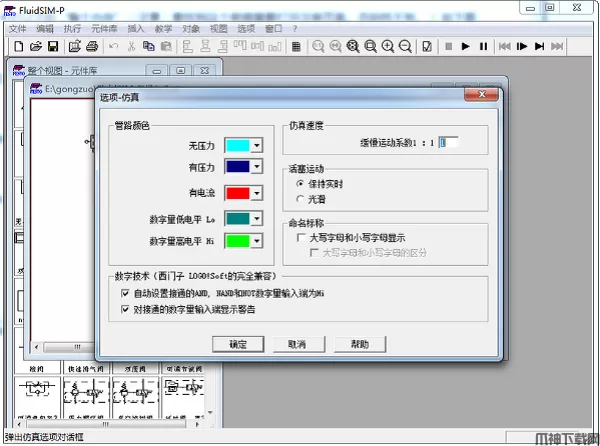Click the down arrow of library vertical scrollbar

[x=210, y=412]
